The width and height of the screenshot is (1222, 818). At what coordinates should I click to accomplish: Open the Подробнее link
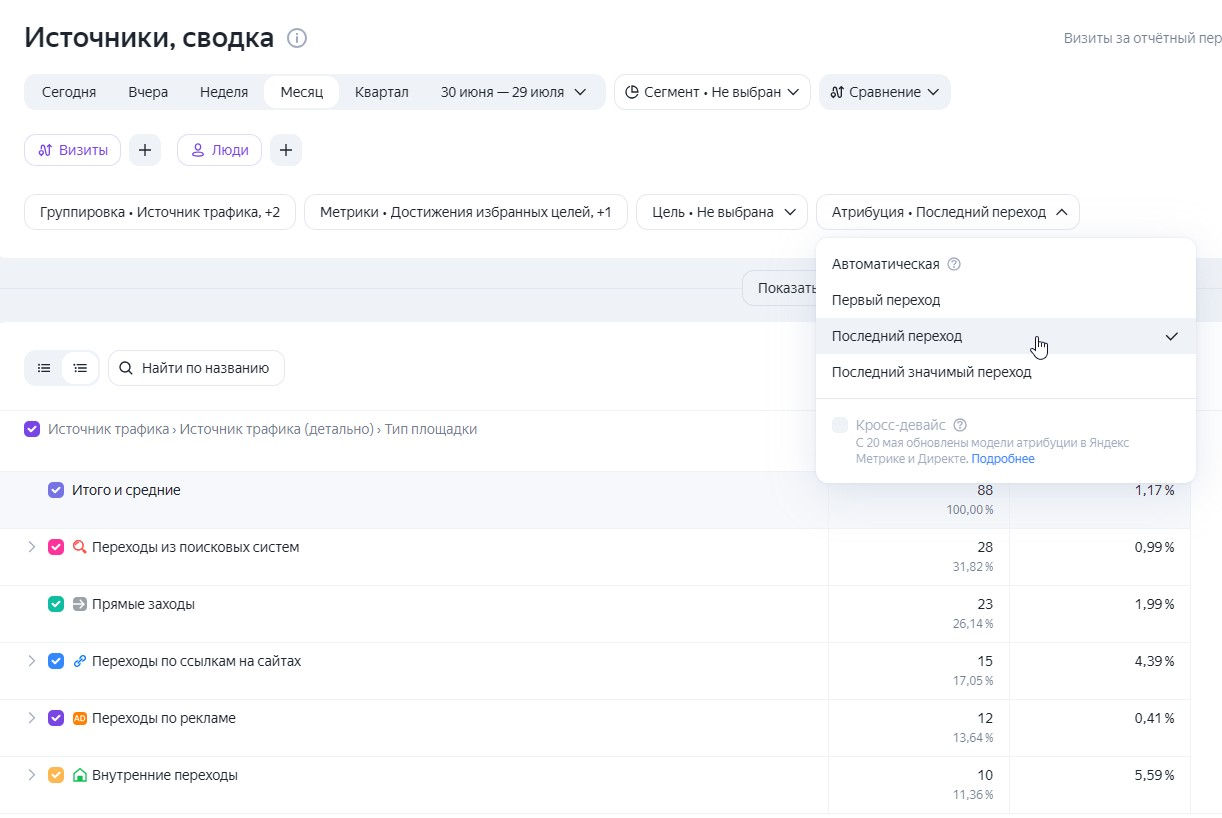(x=1003, y=459)
